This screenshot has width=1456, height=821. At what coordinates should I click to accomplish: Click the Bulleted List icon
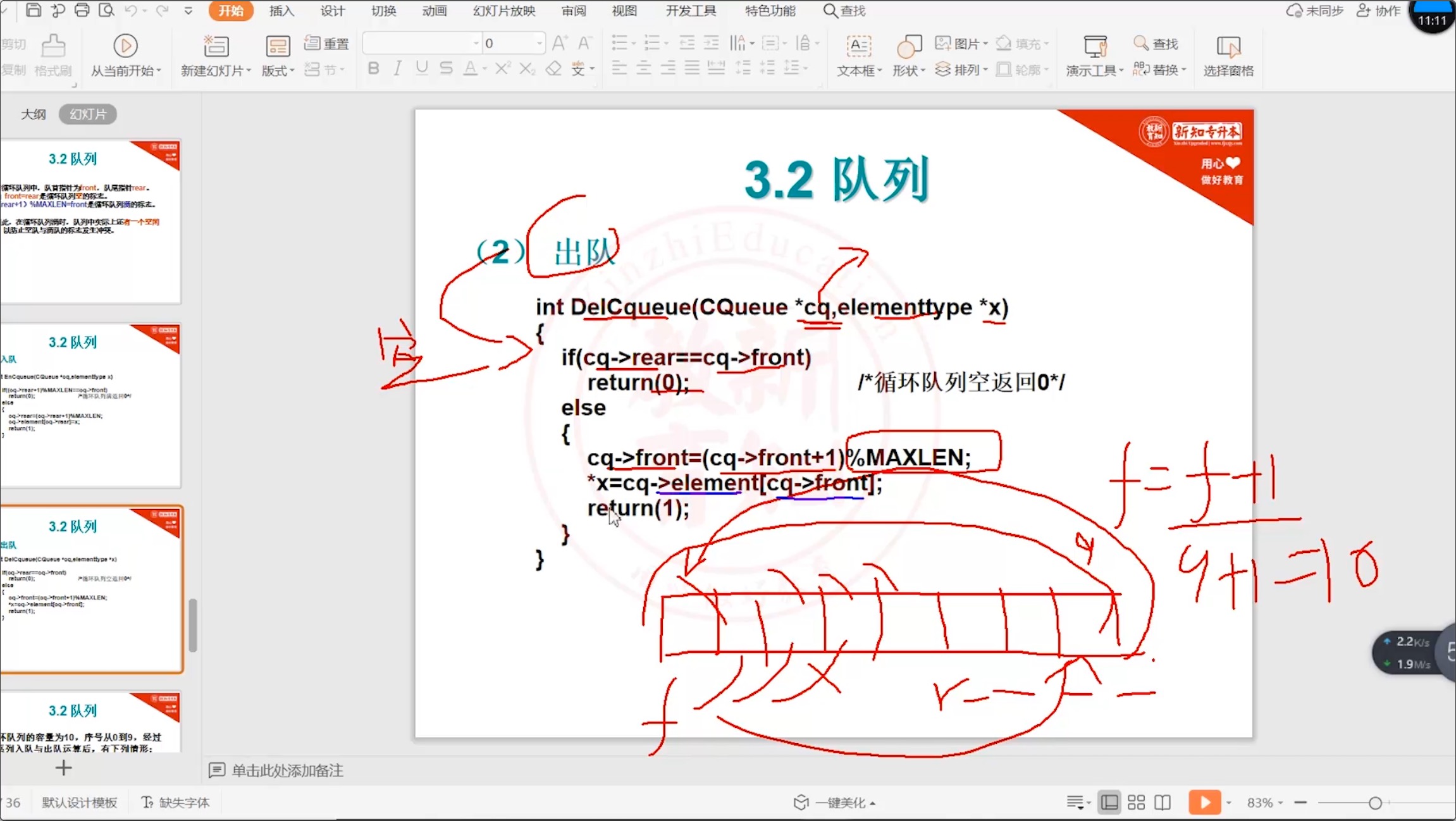619,44
